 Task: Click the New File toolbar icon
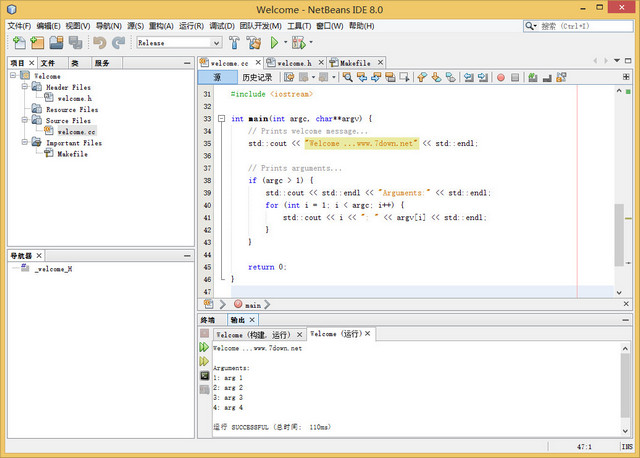click(19, 43)
